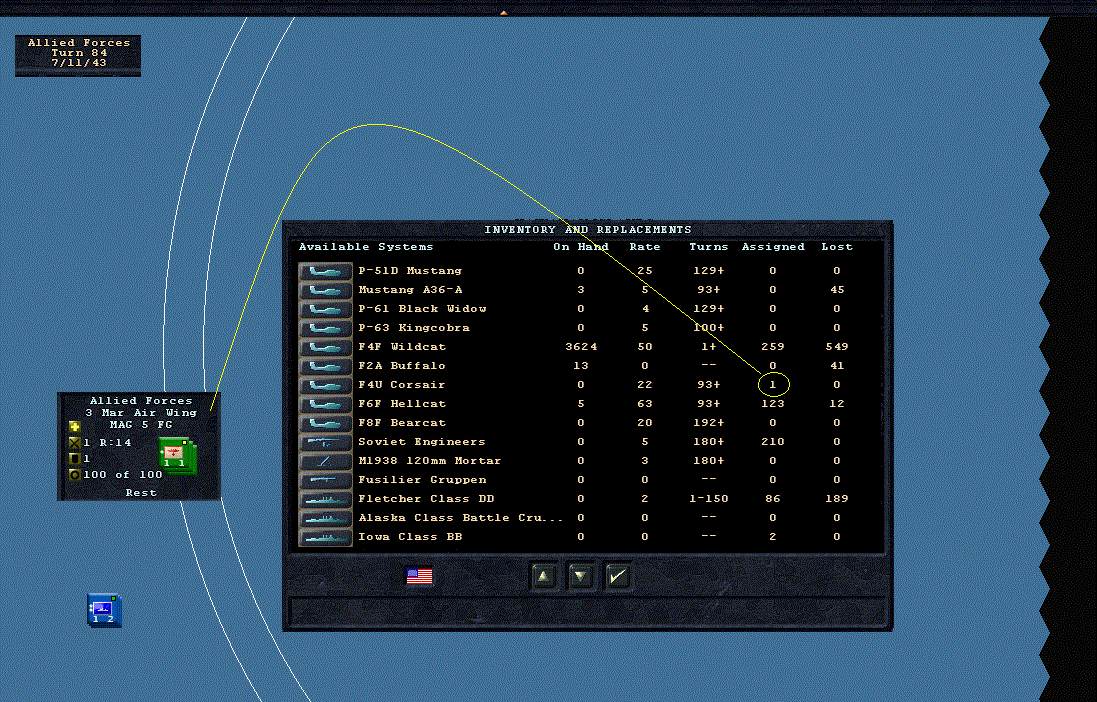Viewport: 1097px width, 702px height.
Task: Click Soviet Engineers assigned value 210
Action: click(773, 442)
